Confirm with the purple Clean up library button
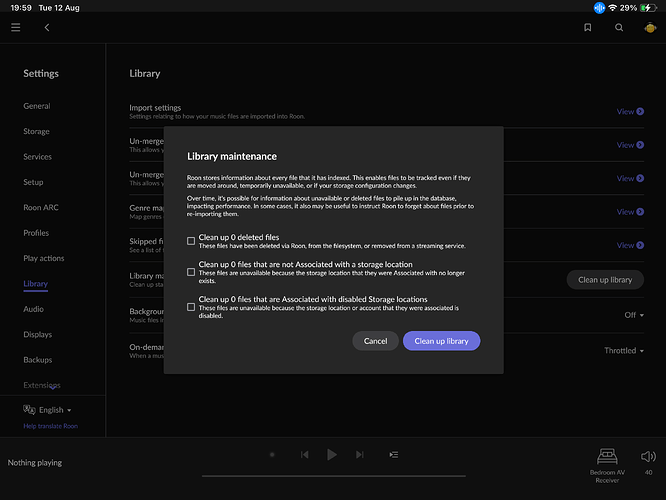This screenshot has height=500, width=666. pyautogui.click(x=441, y=341)
